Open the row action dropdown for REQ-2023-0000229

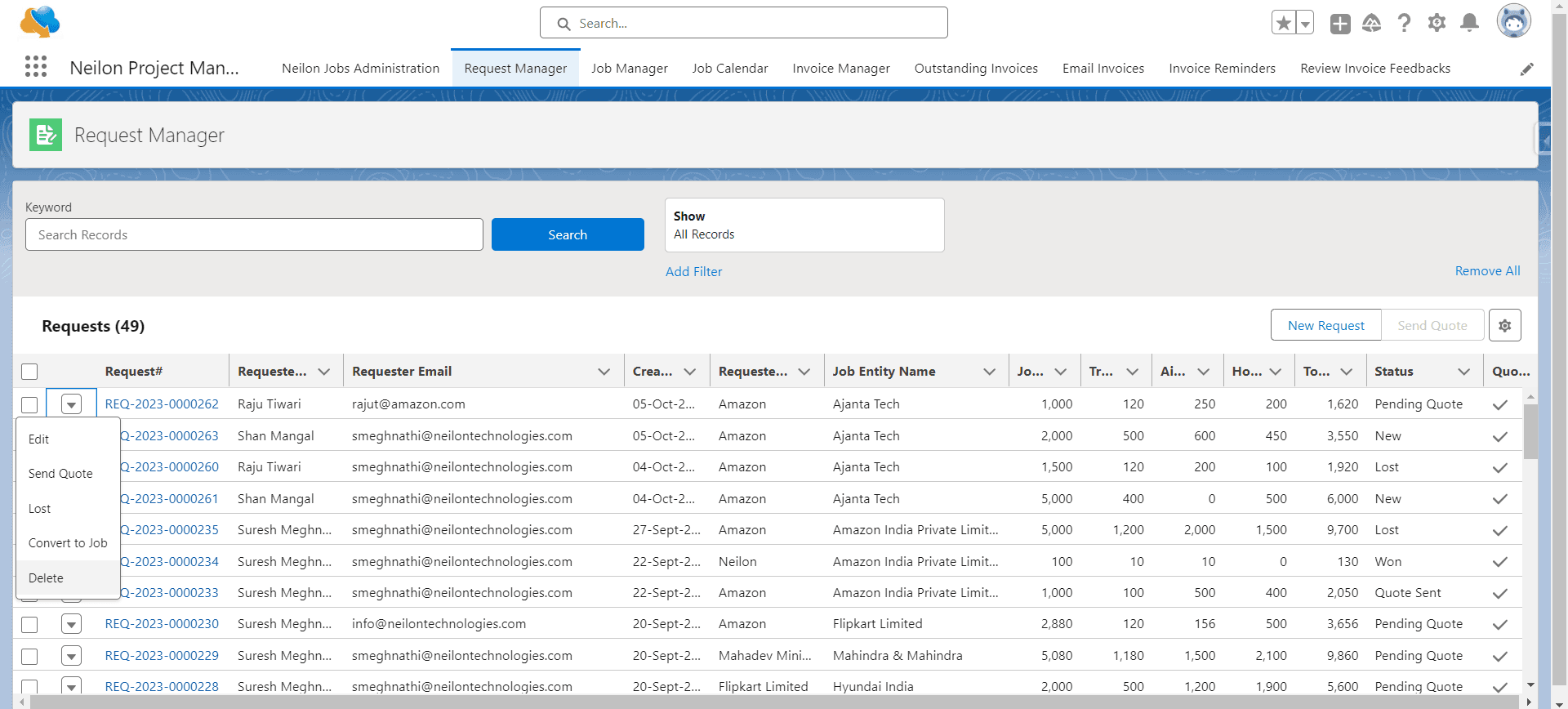pos(72,656)
